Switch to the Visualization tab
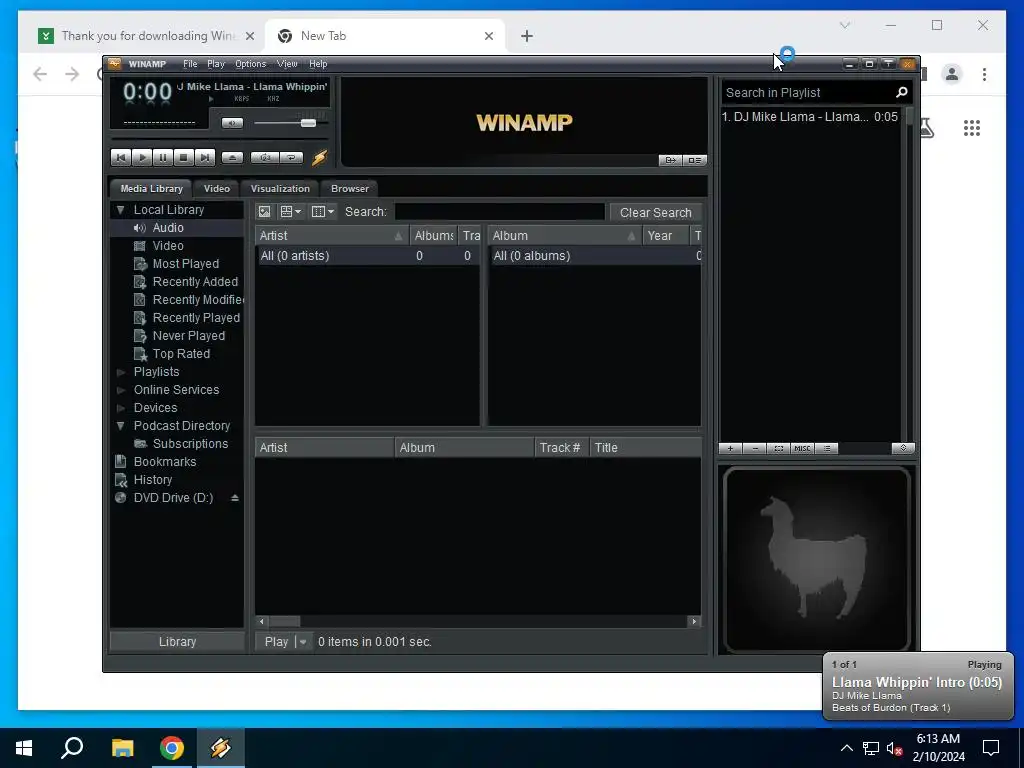Viewport: 1024px width, 768px height. [x=280, y=189]
